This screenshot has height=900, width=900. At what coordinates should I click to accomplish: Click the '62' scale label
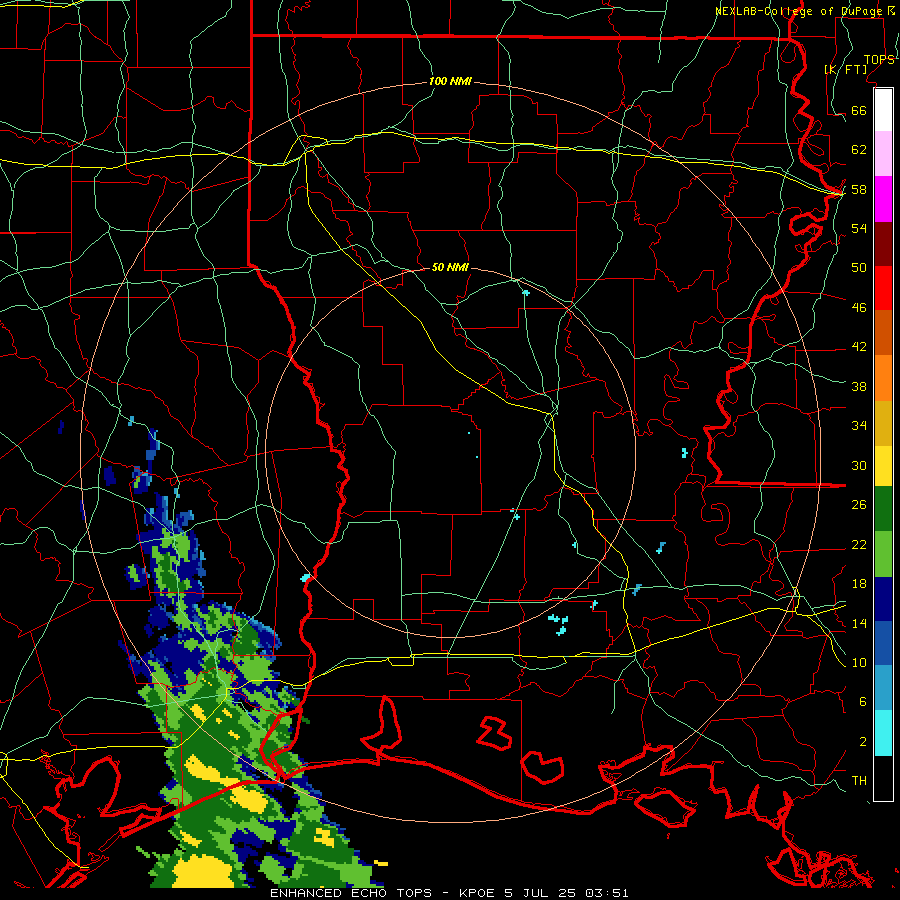(859, 149)
